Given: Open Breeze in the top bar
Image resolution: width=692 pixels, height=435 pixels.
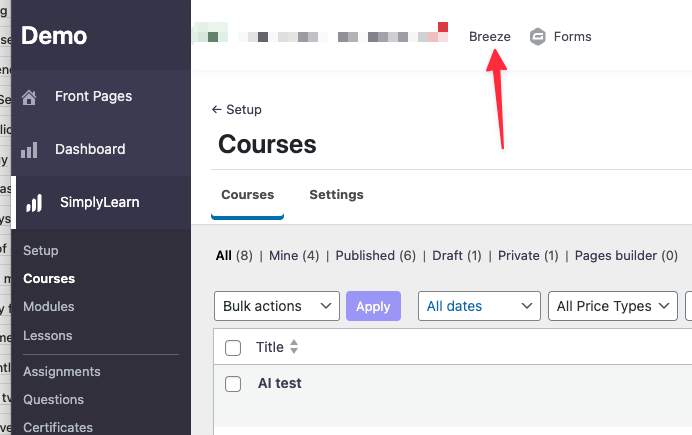Looking at the screenshot, I should (x=490, y=37).
